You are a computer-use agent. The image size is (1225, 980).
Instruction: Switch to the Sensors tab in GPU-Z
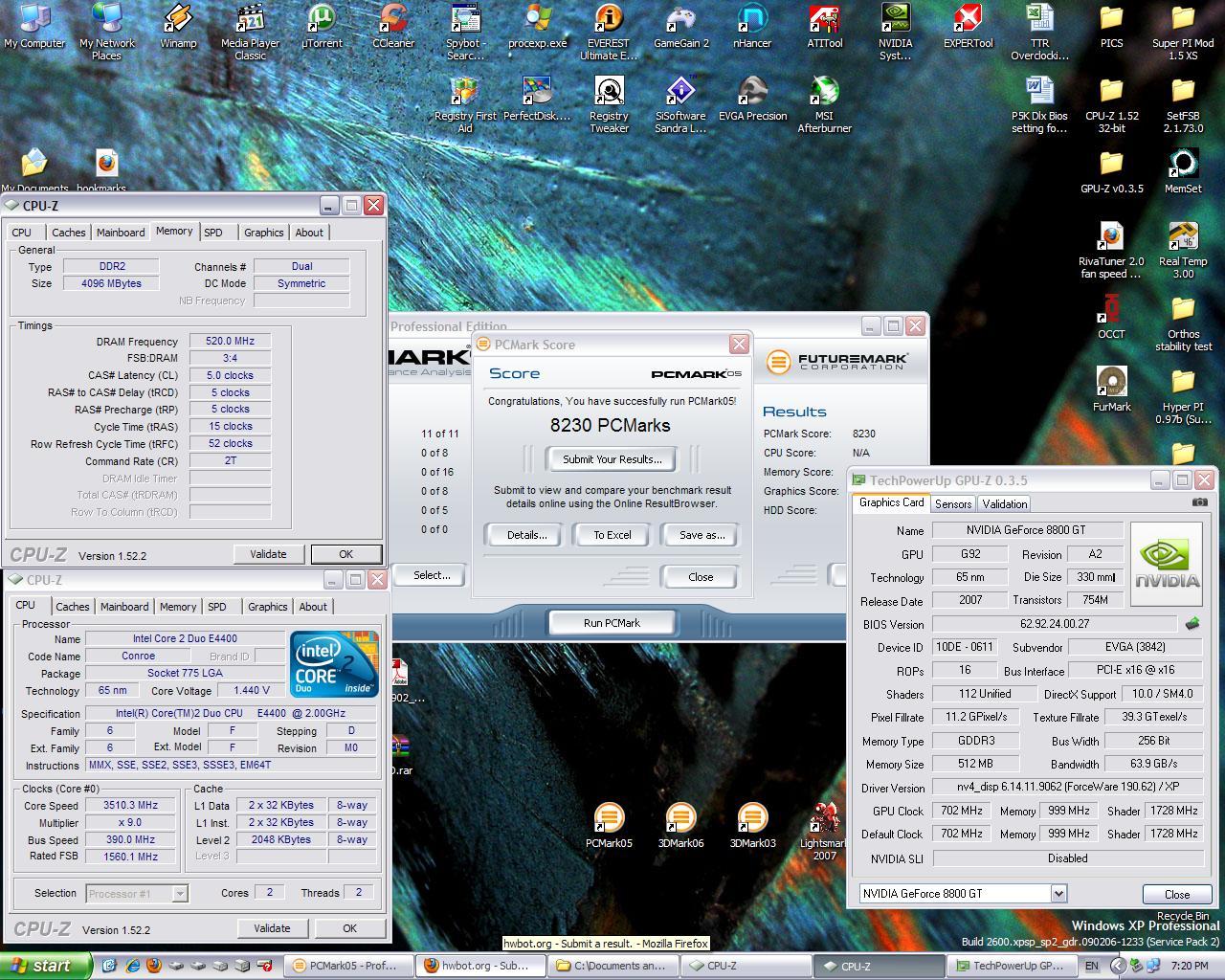[x=953, y=503]
